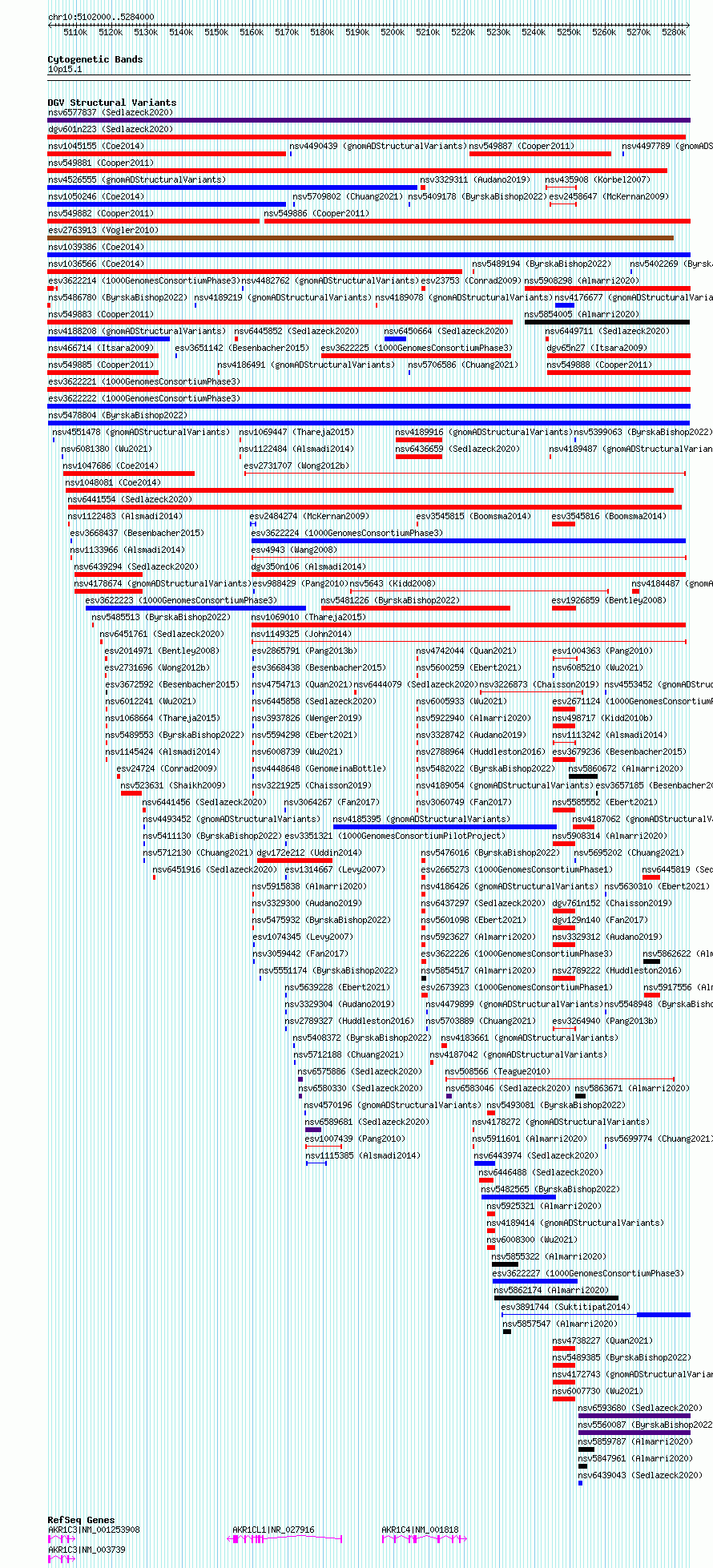The width and height of the screenshot is (713, 1568).
Task: Click esv2865791 (Pang2013b) label
Action: point(305,651)
